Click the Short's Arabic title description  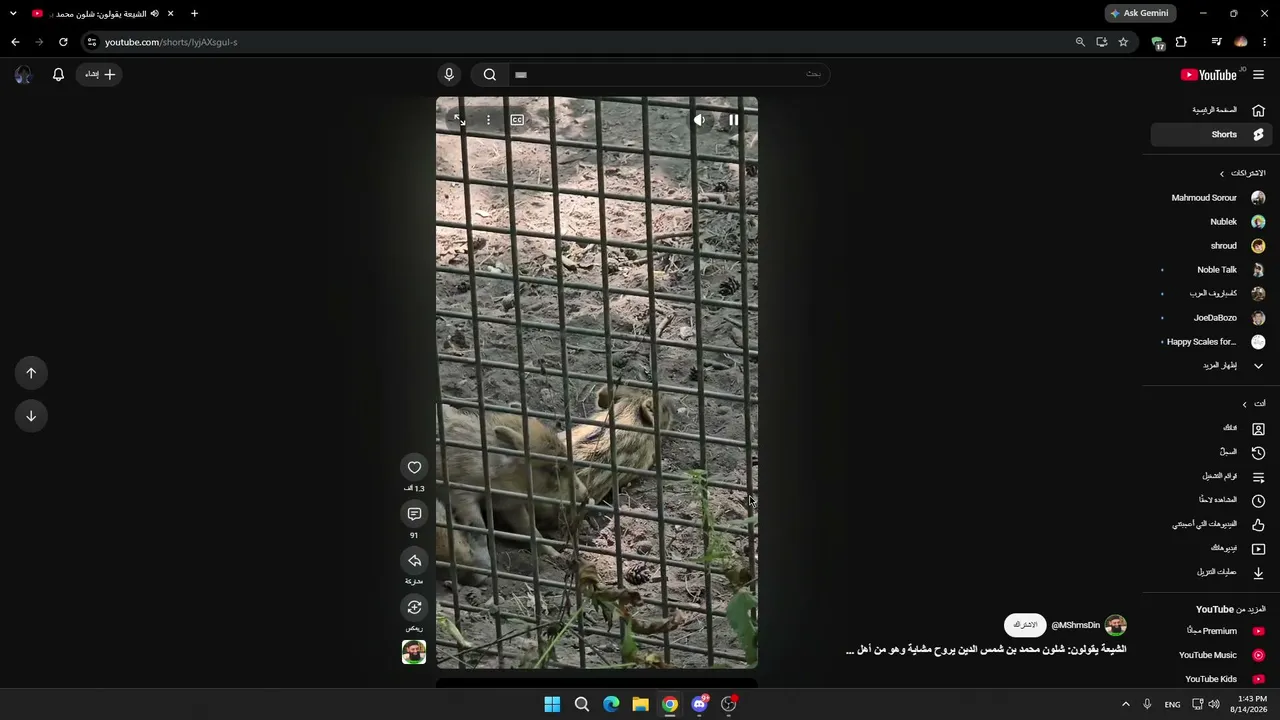(986, 650)
